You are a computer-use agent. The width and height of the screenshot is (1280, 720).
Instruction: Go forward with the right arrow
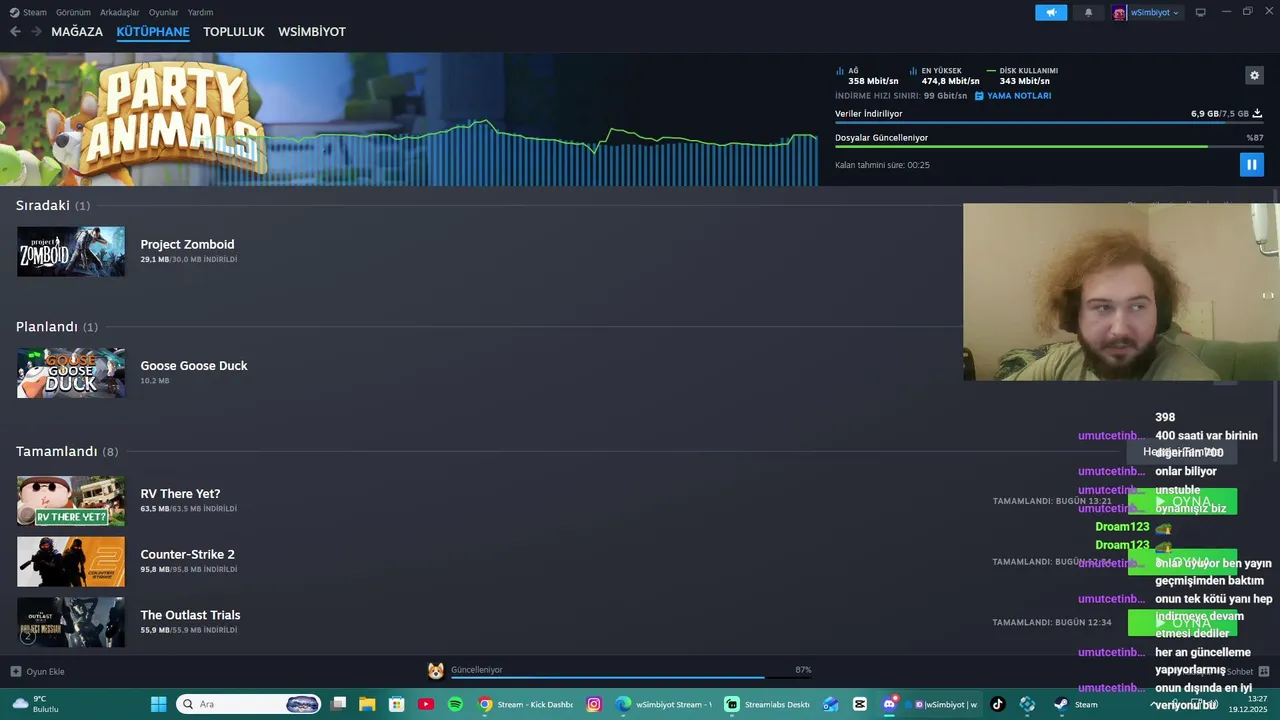[x=36, y=32]
